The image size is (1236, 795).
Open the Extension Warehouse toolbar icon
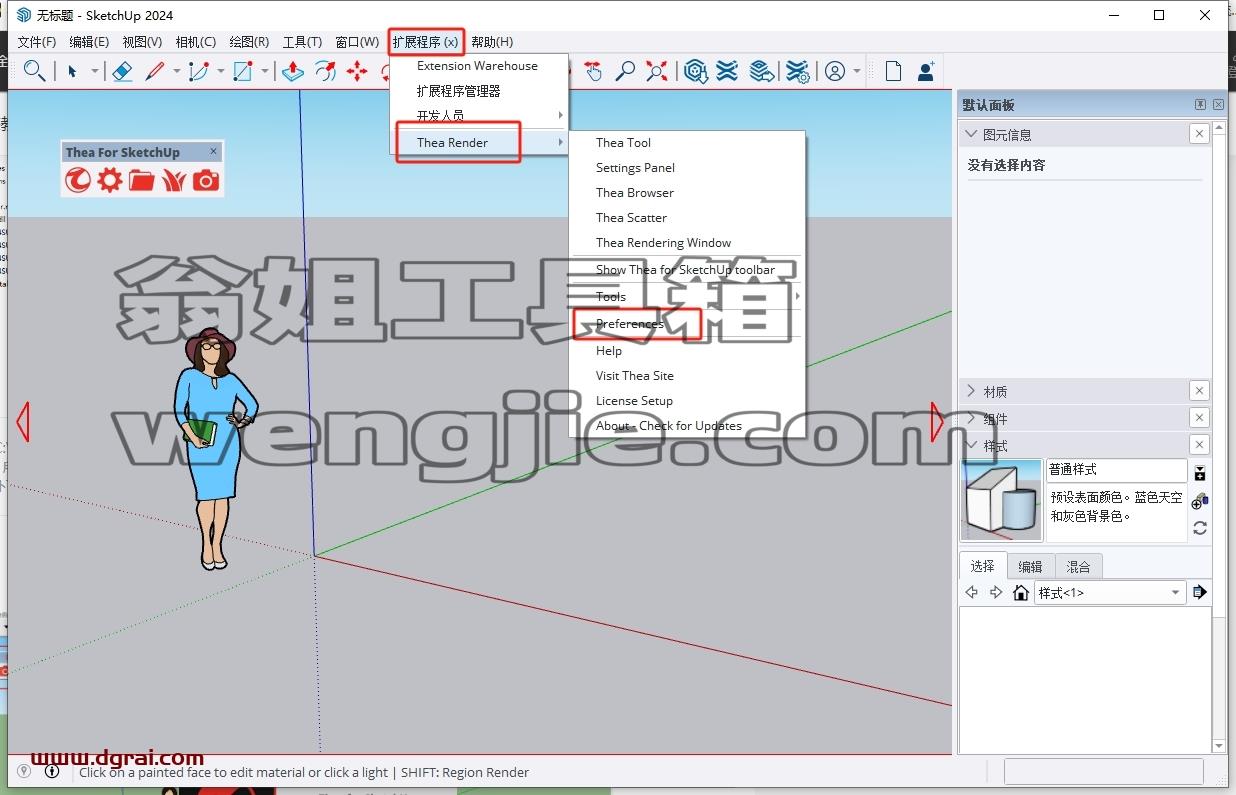coord(728,71)
